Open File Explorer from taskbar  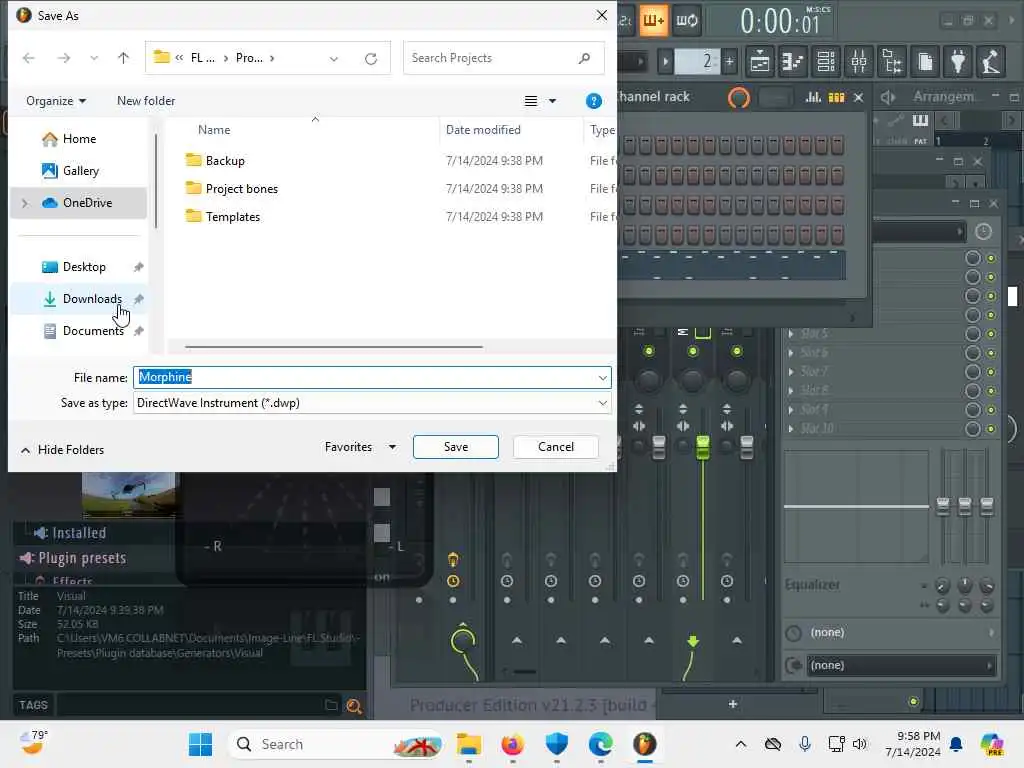tap(469, 744)
